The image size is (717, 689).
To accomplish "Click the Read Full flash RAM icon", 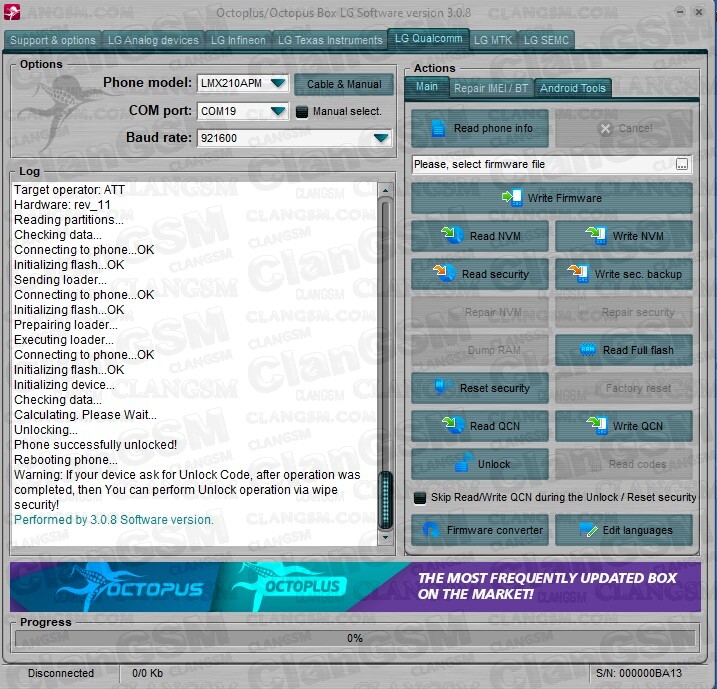I will coord(588,350).
